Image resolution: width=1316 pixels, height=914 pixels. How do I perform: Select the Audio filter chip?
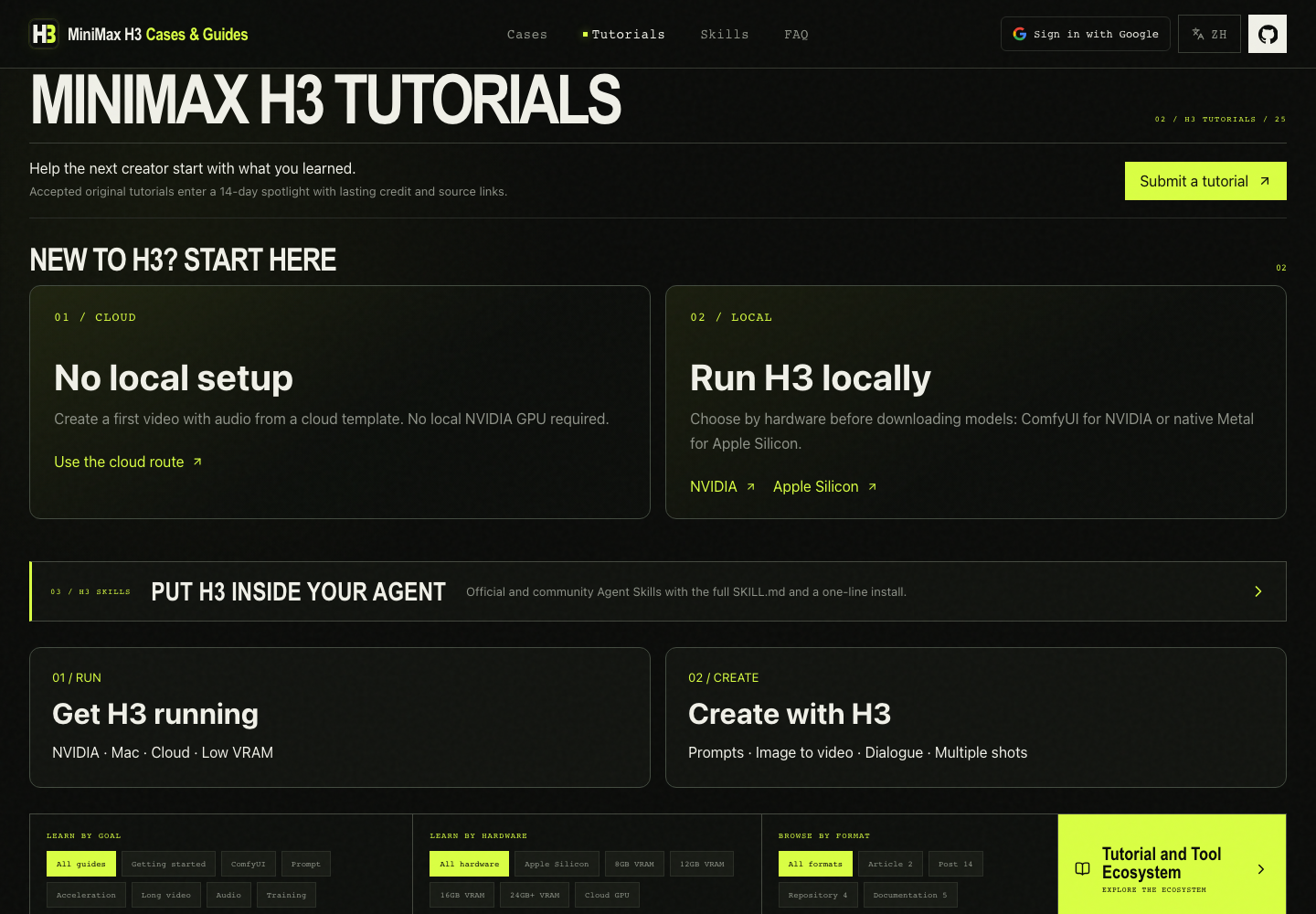pyautogui.click(x=228, y=895)
